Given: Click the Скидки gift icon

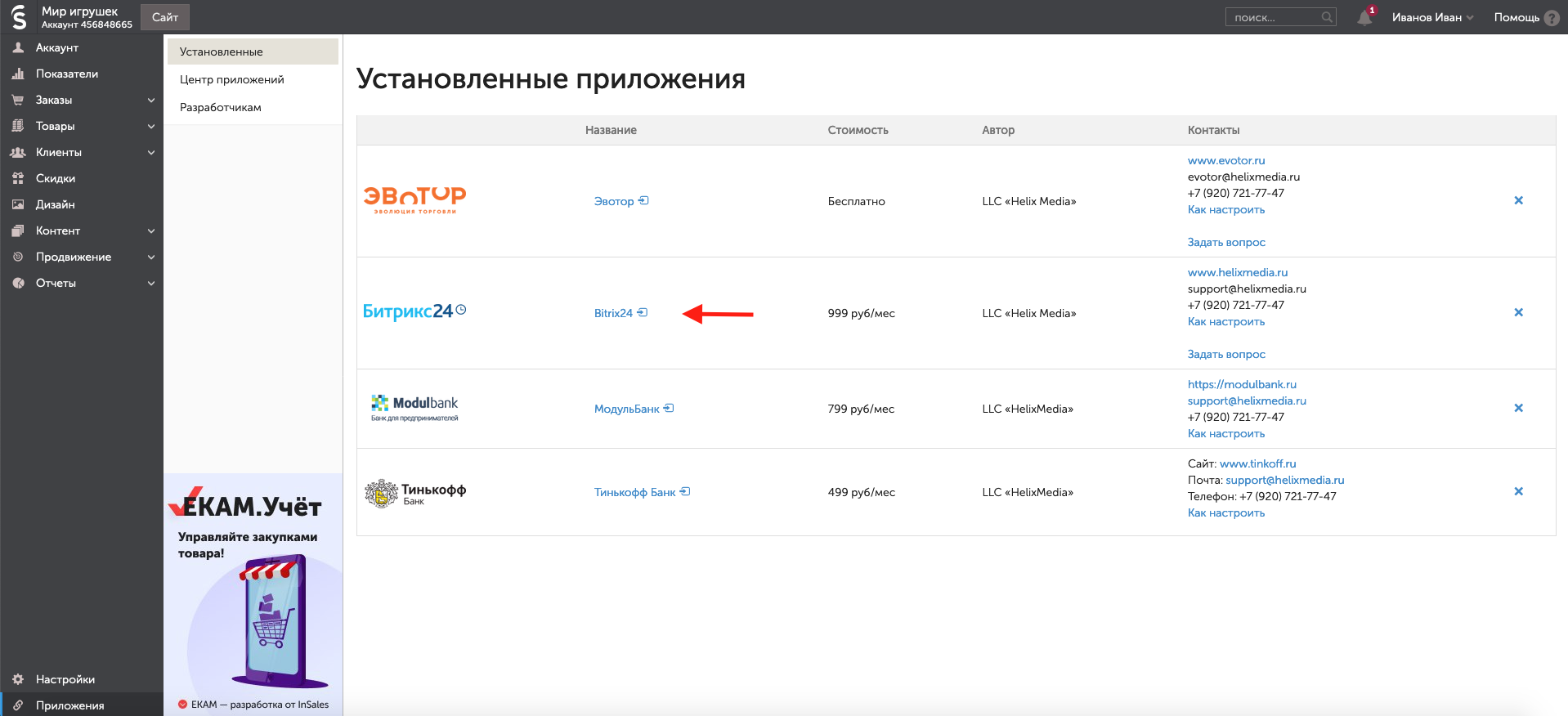Looking at the screenshot, I should (x=18, y=178).
